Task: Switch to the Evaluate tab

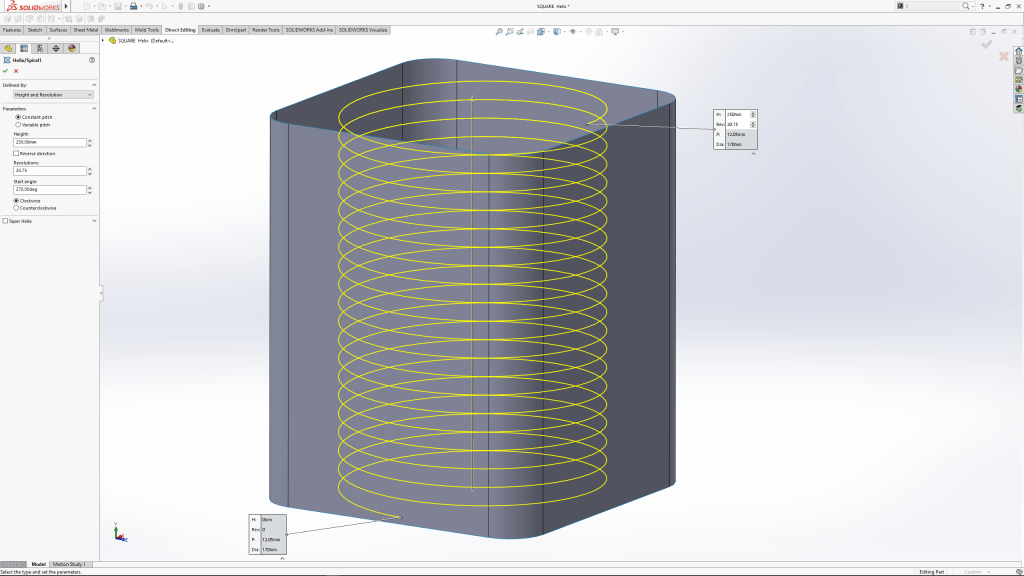Action: [x=210, y=30]
